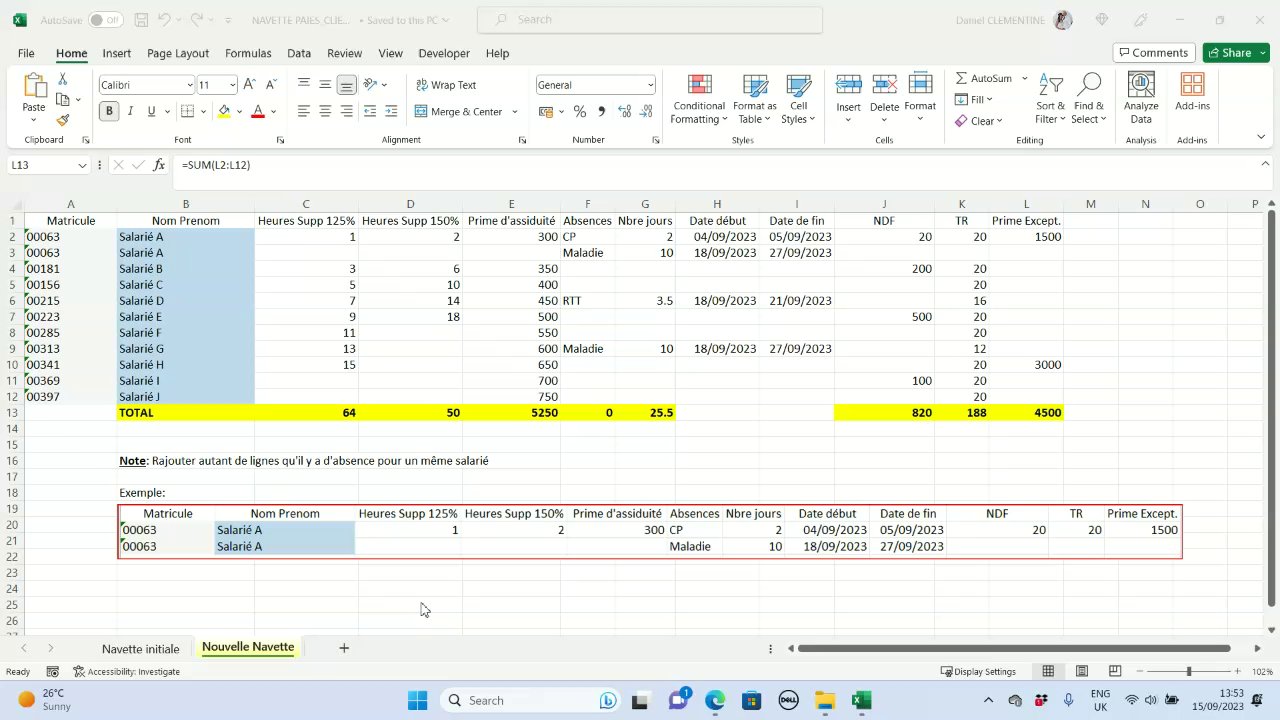Open the Comments pane button
1280x720 pixels.
(1153, 53)
